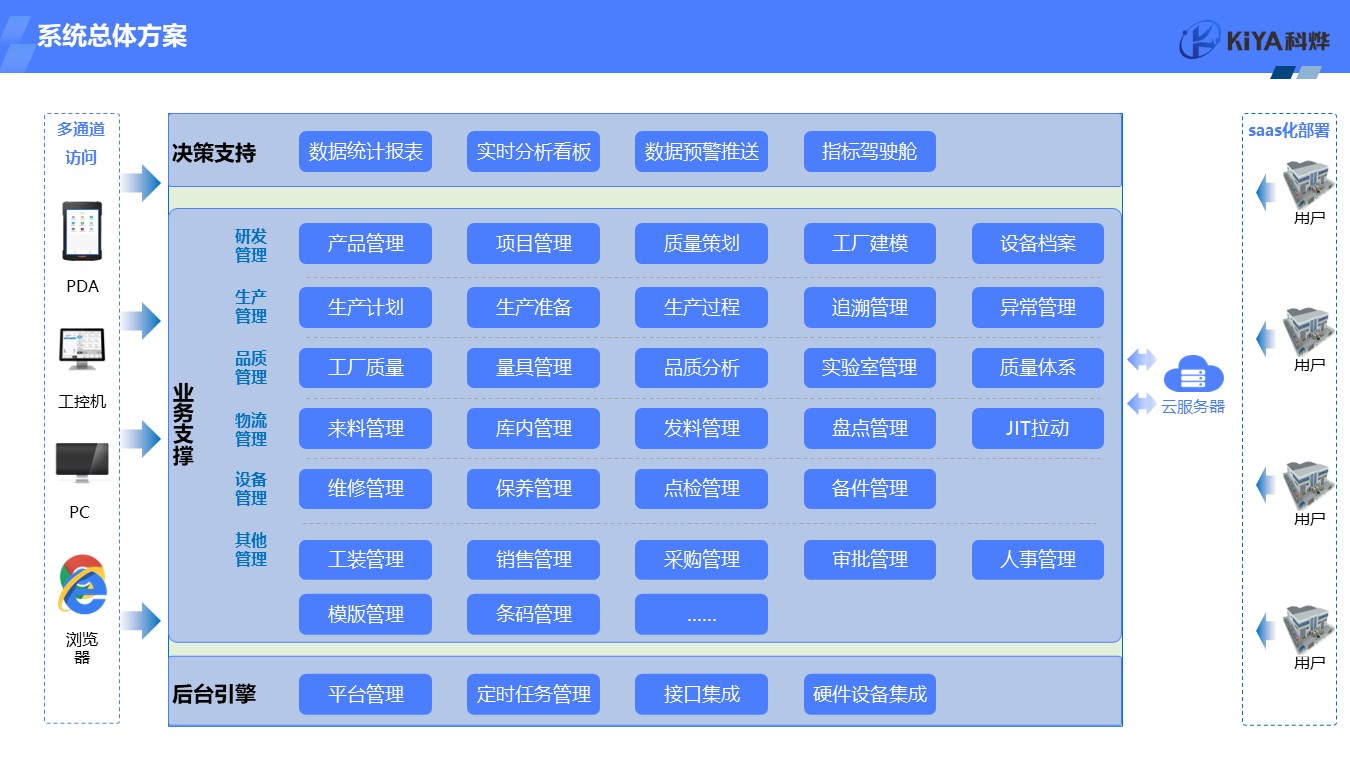Open the 硬件设备集成 module
Viewport: 1350px width, 759px height.
coord(869,694)
